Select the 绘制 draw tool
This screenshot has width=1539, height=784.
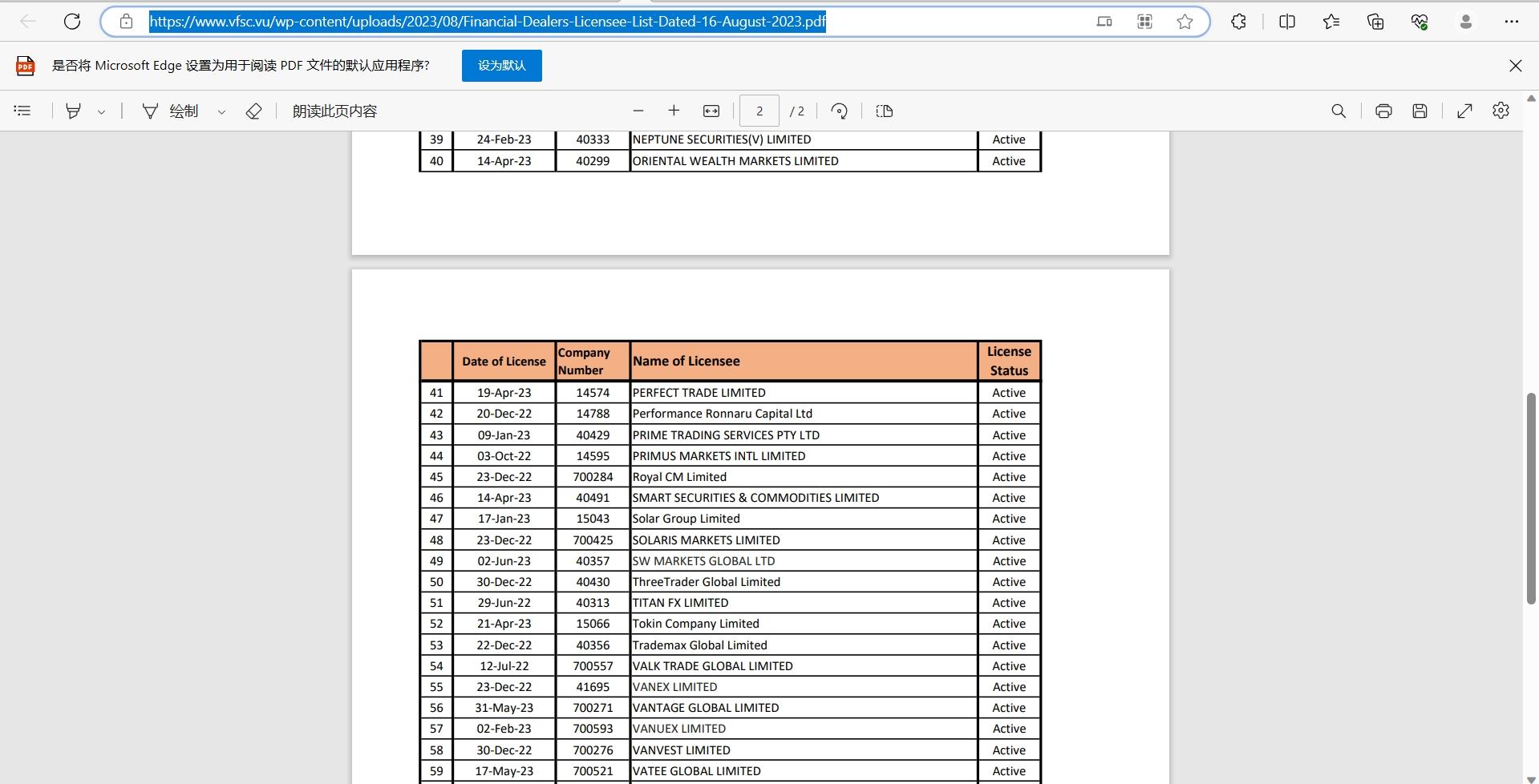point(171,111)
